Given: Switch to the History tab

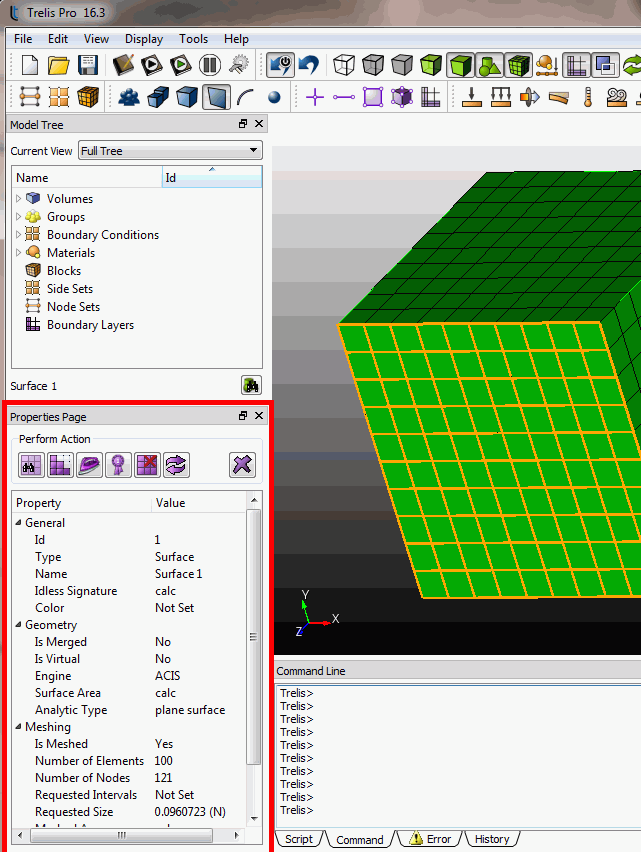Looking at the screenshot, I should pos(491,839).
